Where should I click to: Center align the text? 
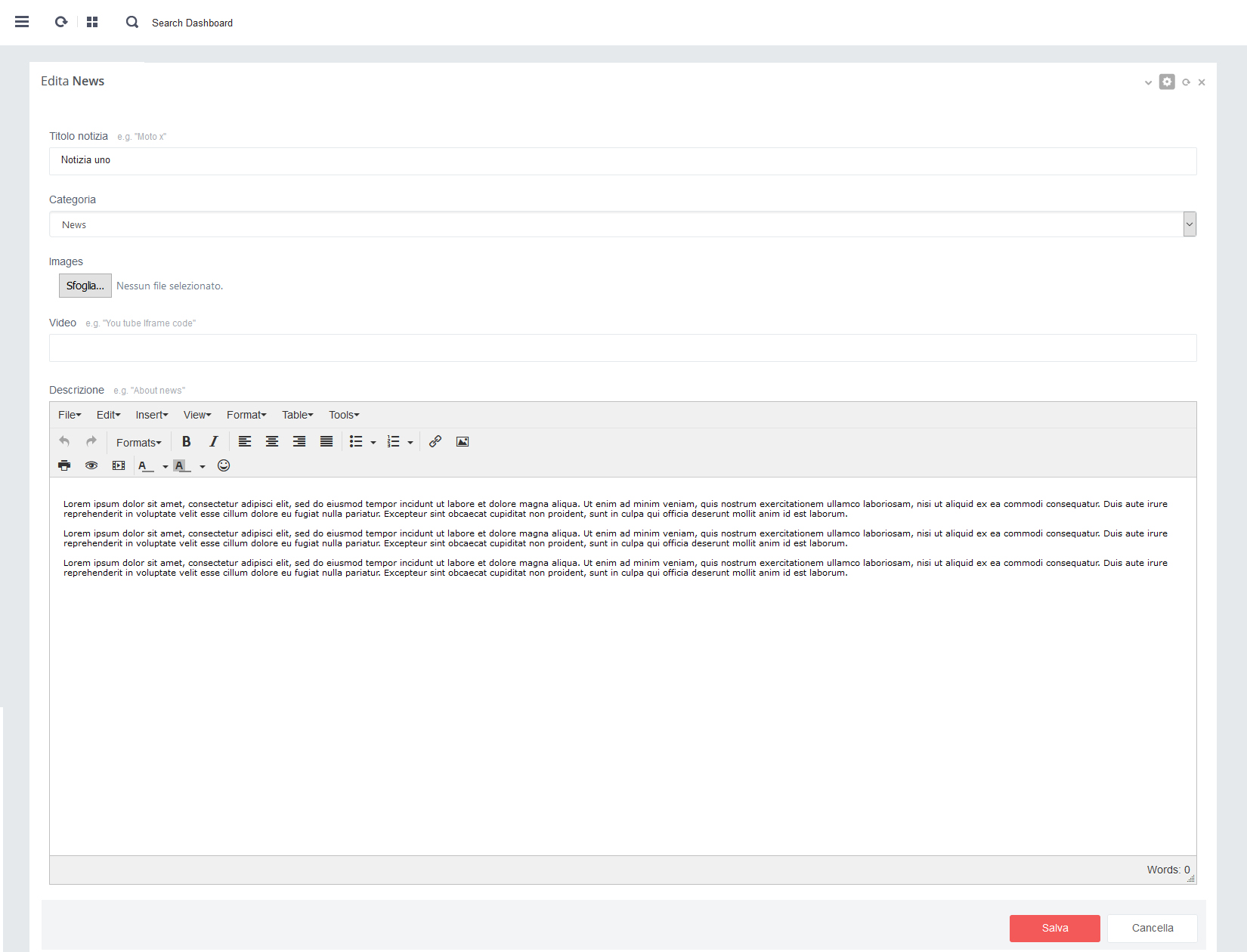point(272,442)
